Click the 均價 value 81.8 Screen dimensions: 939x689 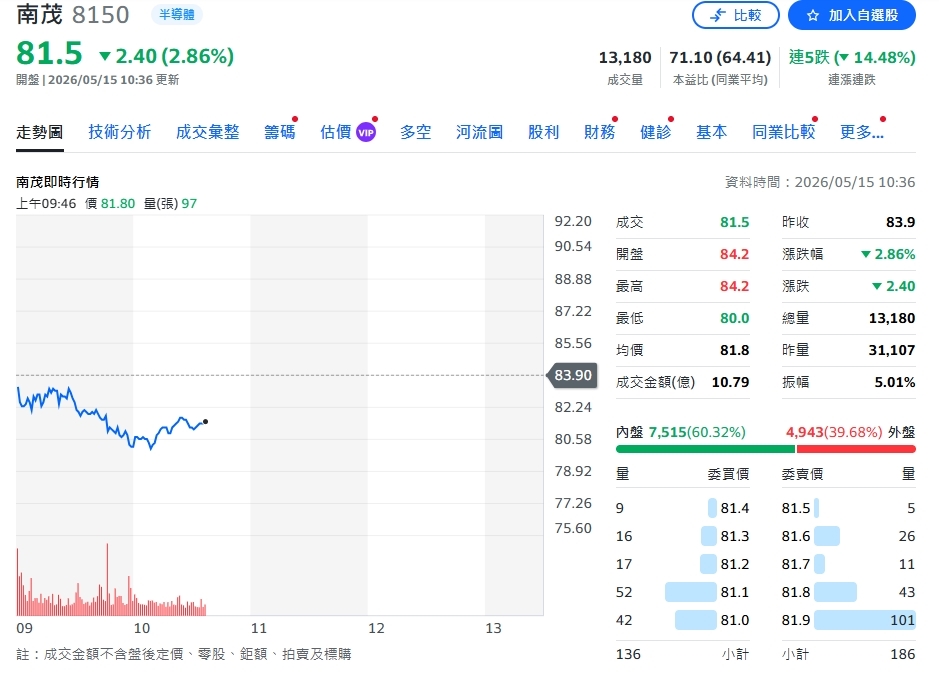[x=734, y=350]
